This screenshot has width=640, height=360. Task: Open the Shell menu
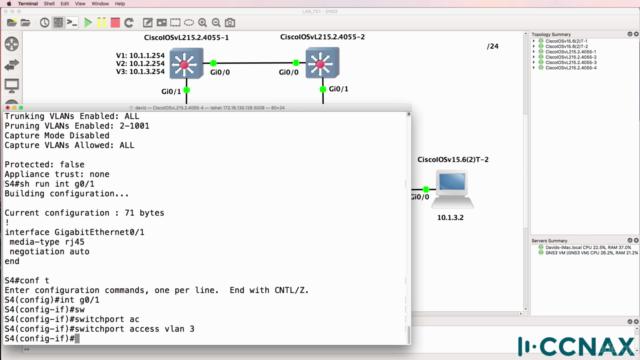49,4
